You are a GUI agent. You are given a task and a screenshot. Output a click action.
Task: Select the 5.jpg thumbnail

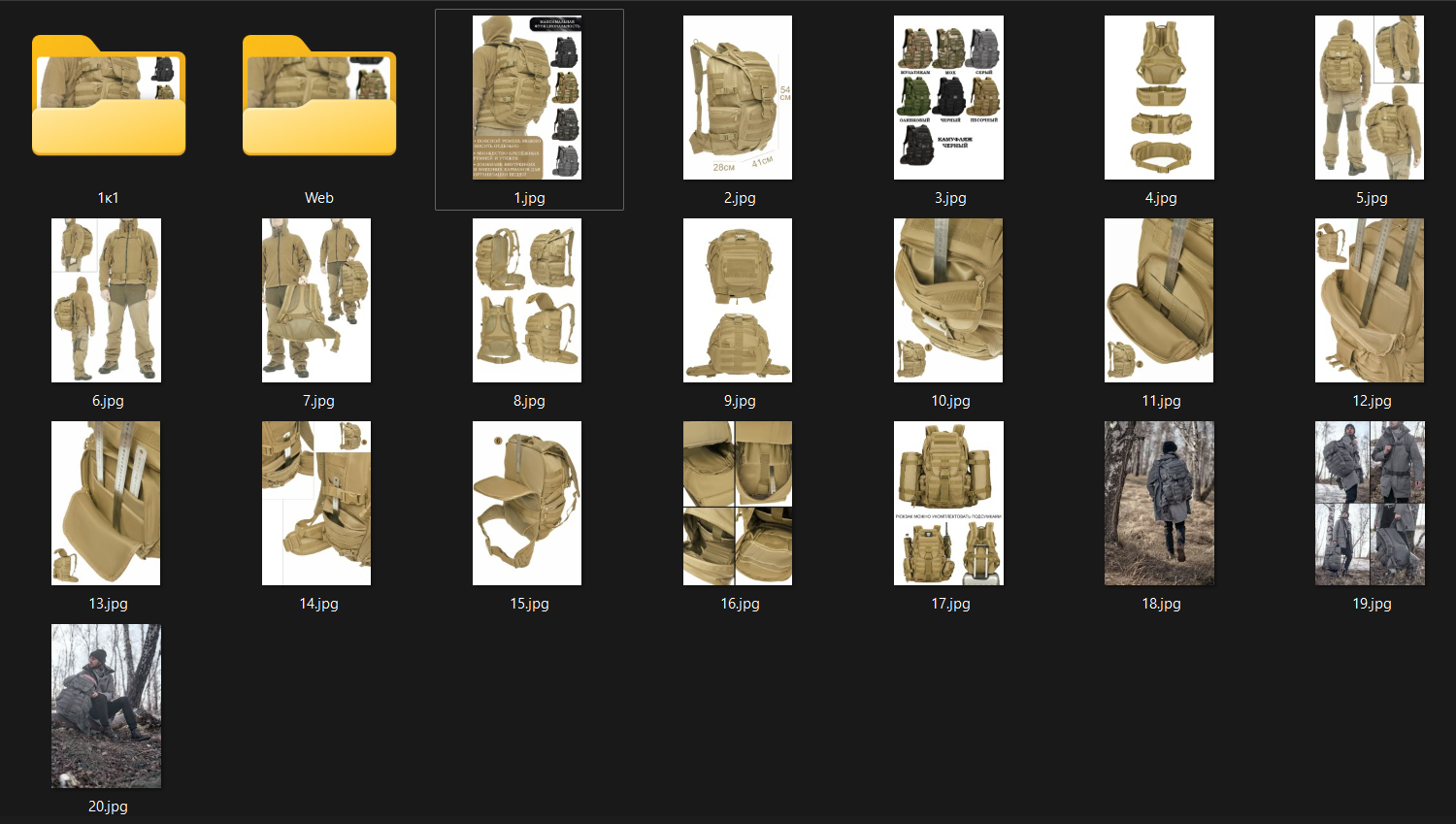click(1370, 97)
